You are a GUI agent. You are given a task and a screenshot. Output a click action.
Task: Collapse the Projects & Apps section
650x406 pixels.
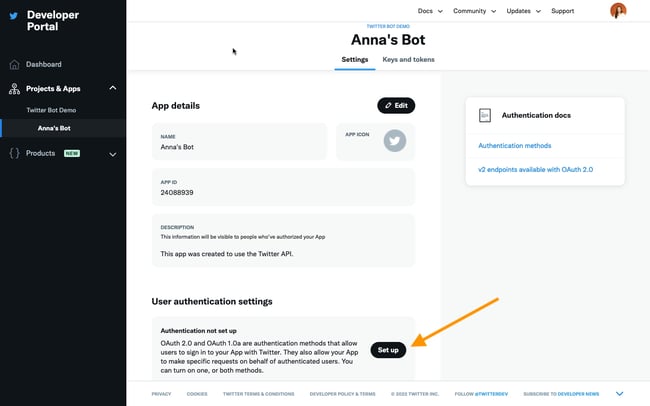tap(113, 88)
